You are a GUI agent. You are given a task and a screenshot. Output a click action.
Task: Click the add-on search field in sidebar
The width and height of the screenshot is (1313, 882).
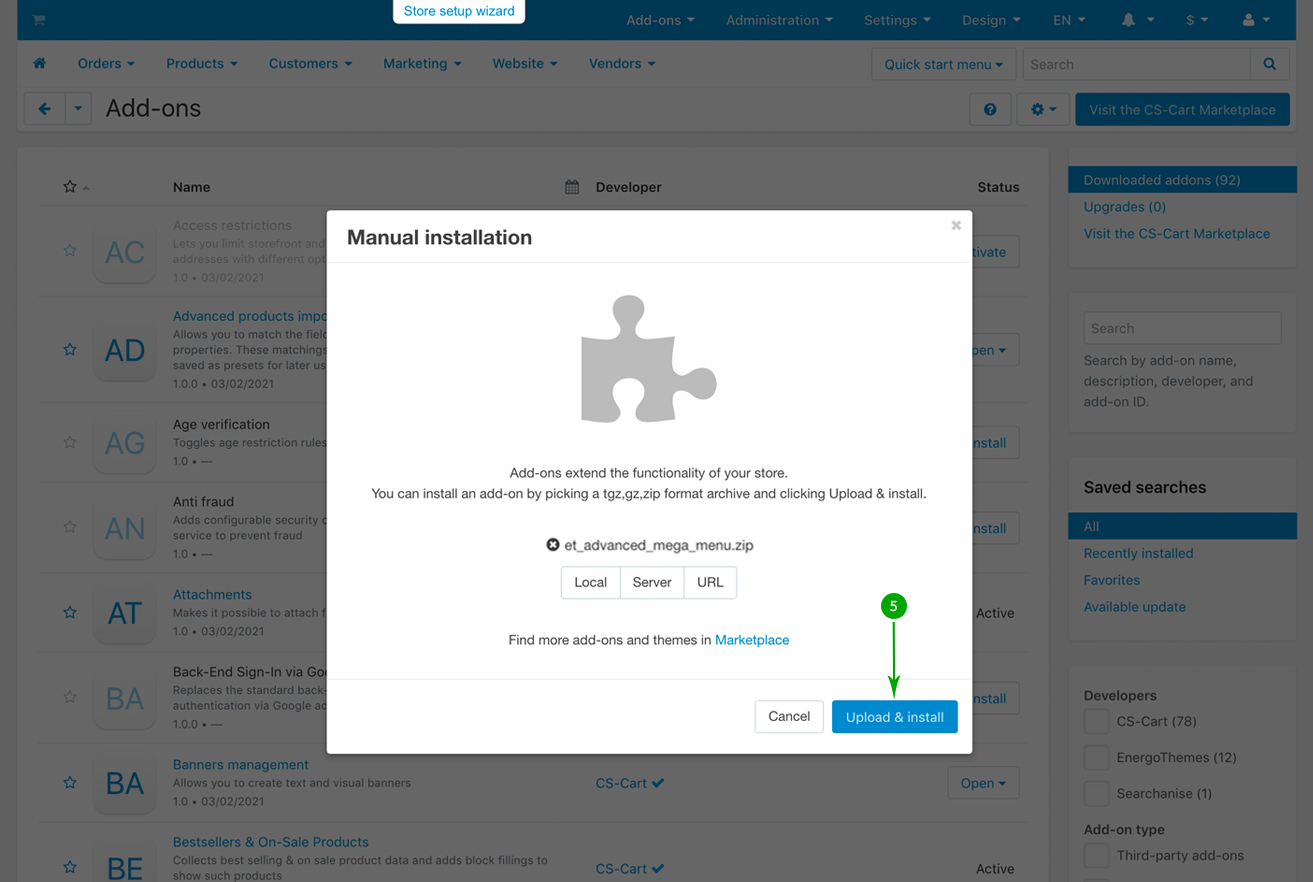[1181, 328]
